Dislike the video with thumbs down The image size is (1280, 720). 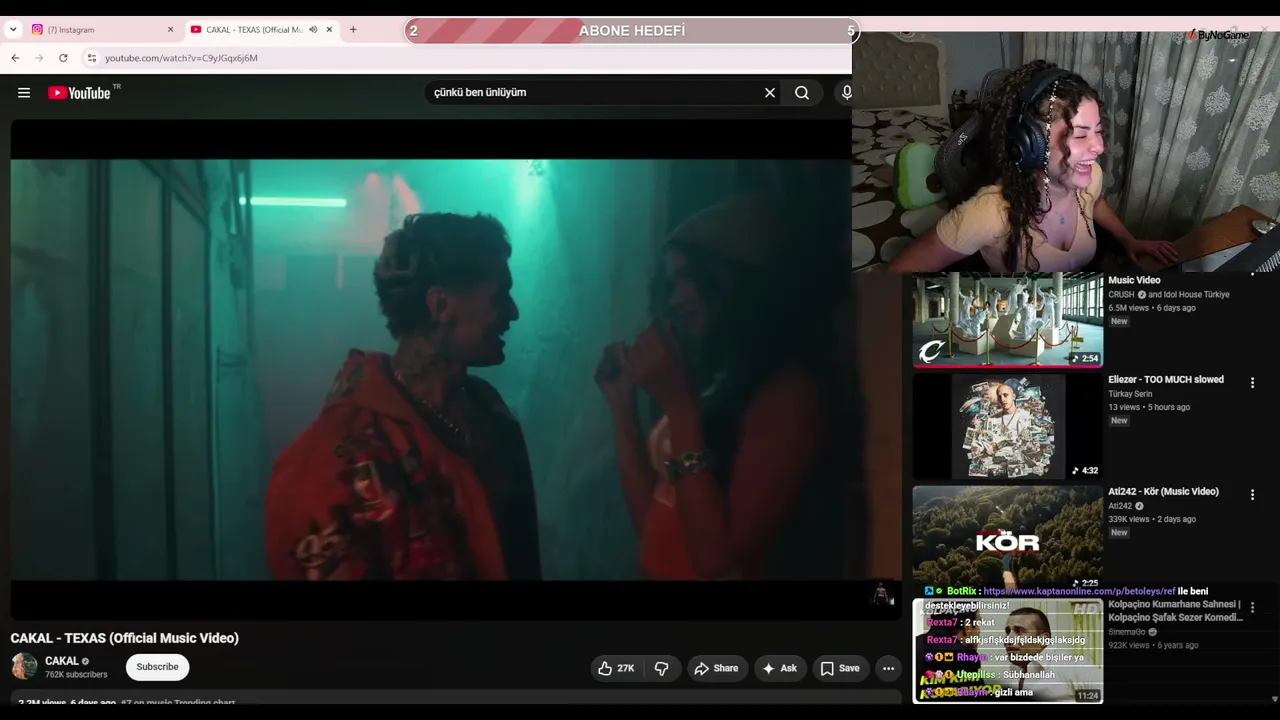coord(661,668)
